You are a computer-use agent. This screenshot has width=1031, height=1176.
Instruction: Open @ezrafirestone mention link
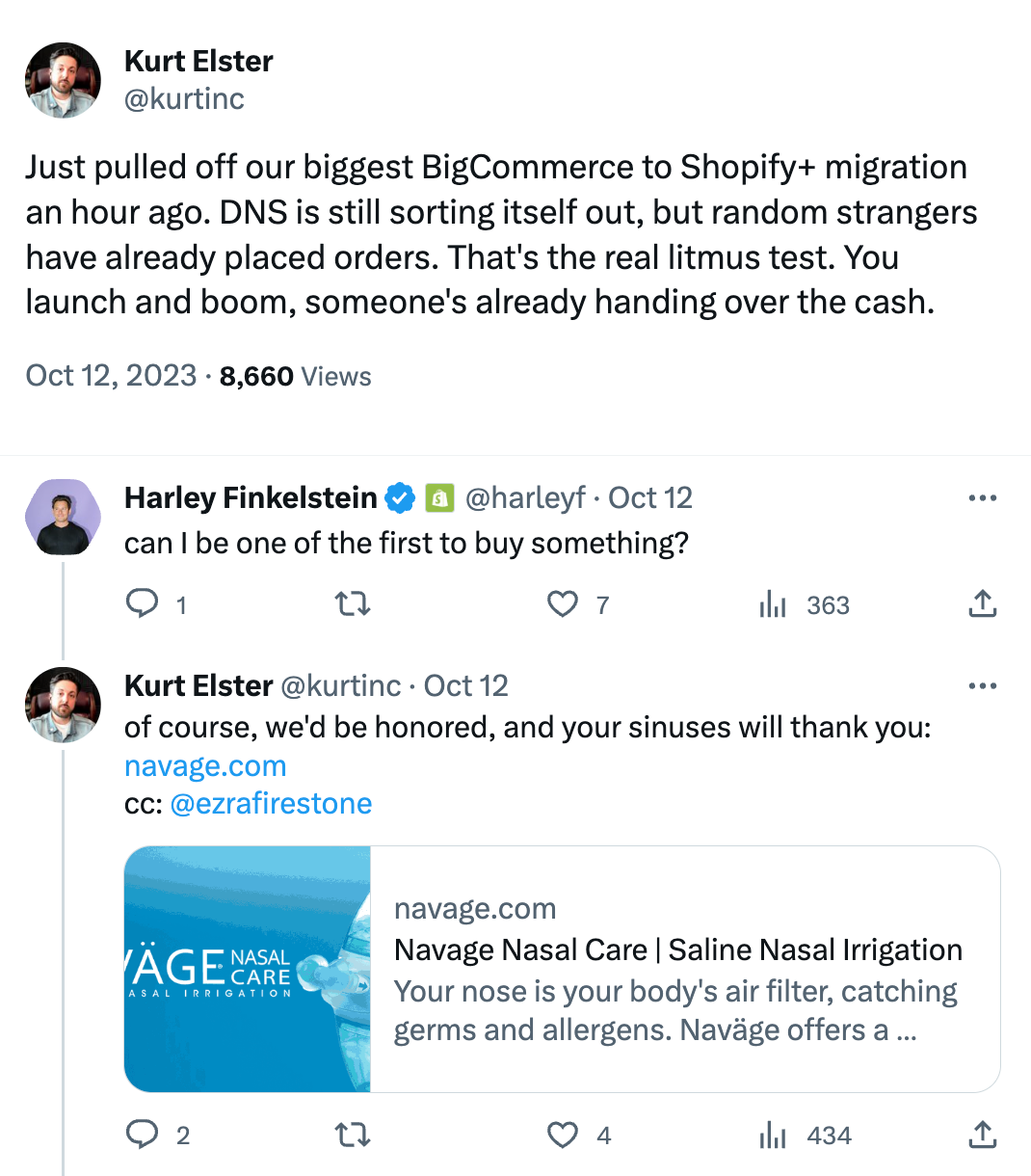click(x=271, y=804)
